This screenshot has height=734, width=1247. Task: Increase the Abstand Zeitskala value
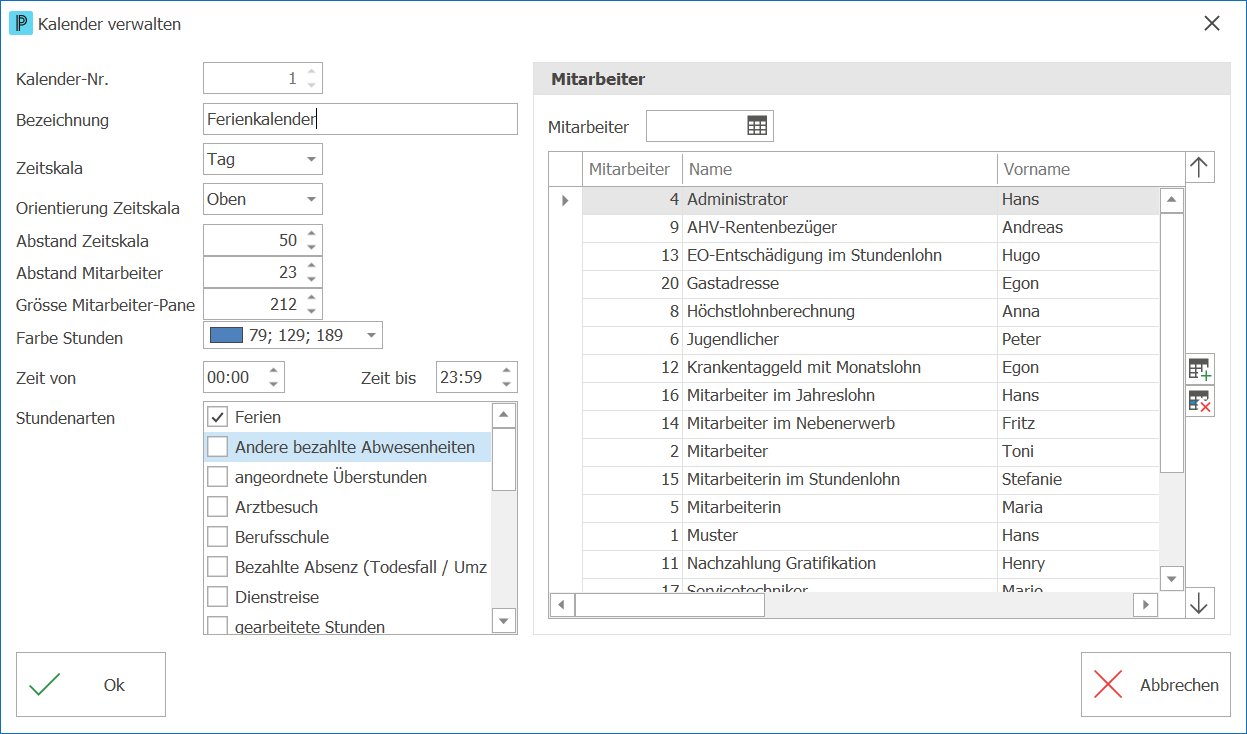pos(312,234)
